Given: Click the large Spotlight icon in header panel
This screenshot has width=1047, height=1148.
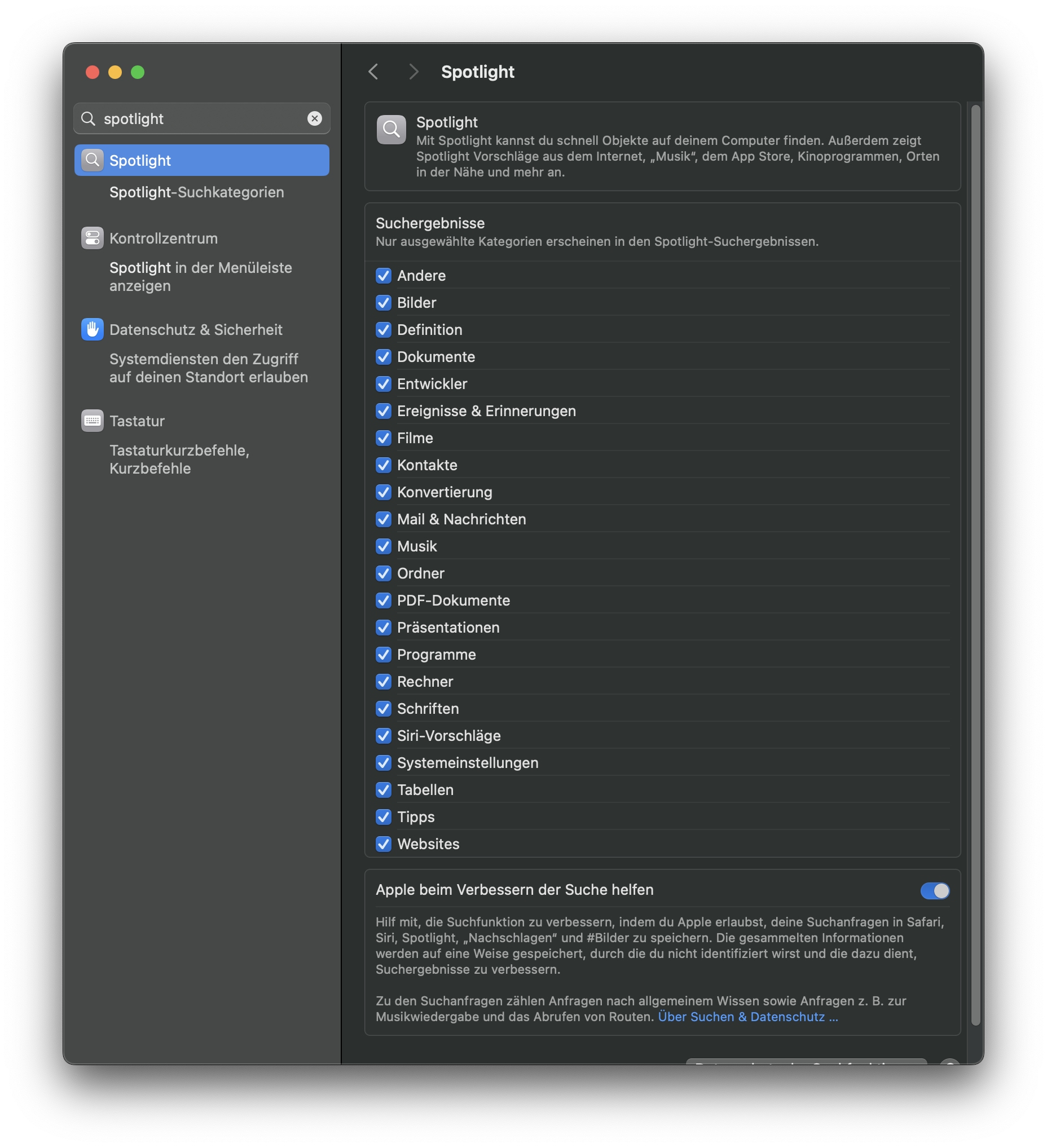Looking at the screenshot, I should pos(392,130).
